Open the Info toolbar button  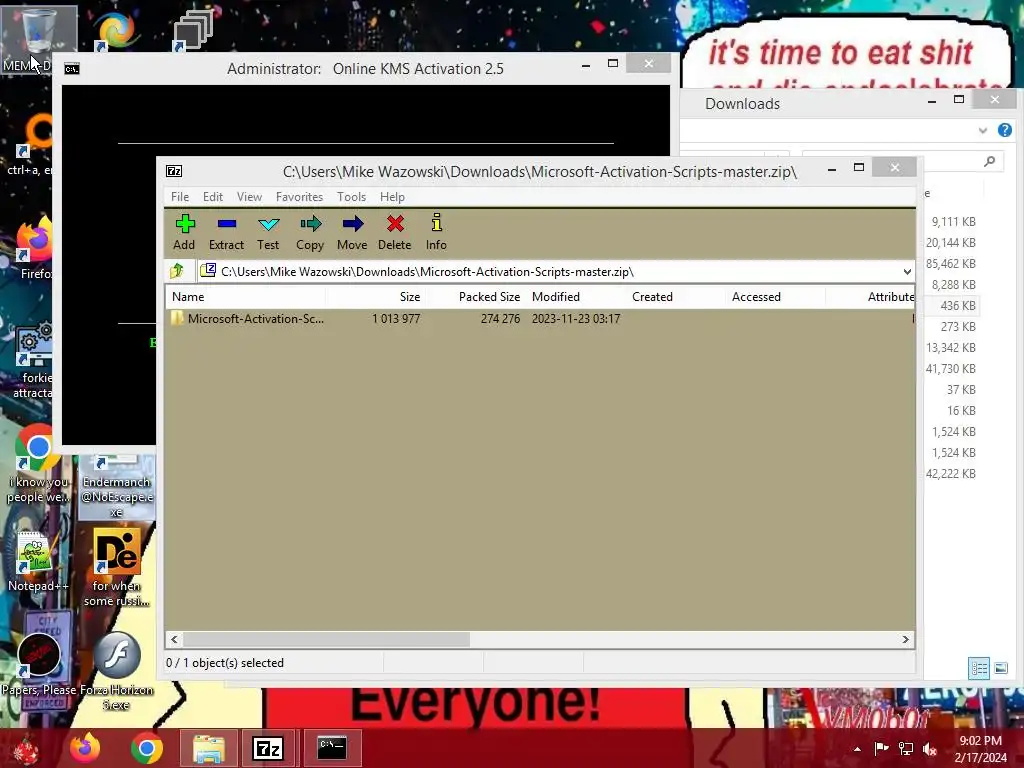[x=436, y=232]
